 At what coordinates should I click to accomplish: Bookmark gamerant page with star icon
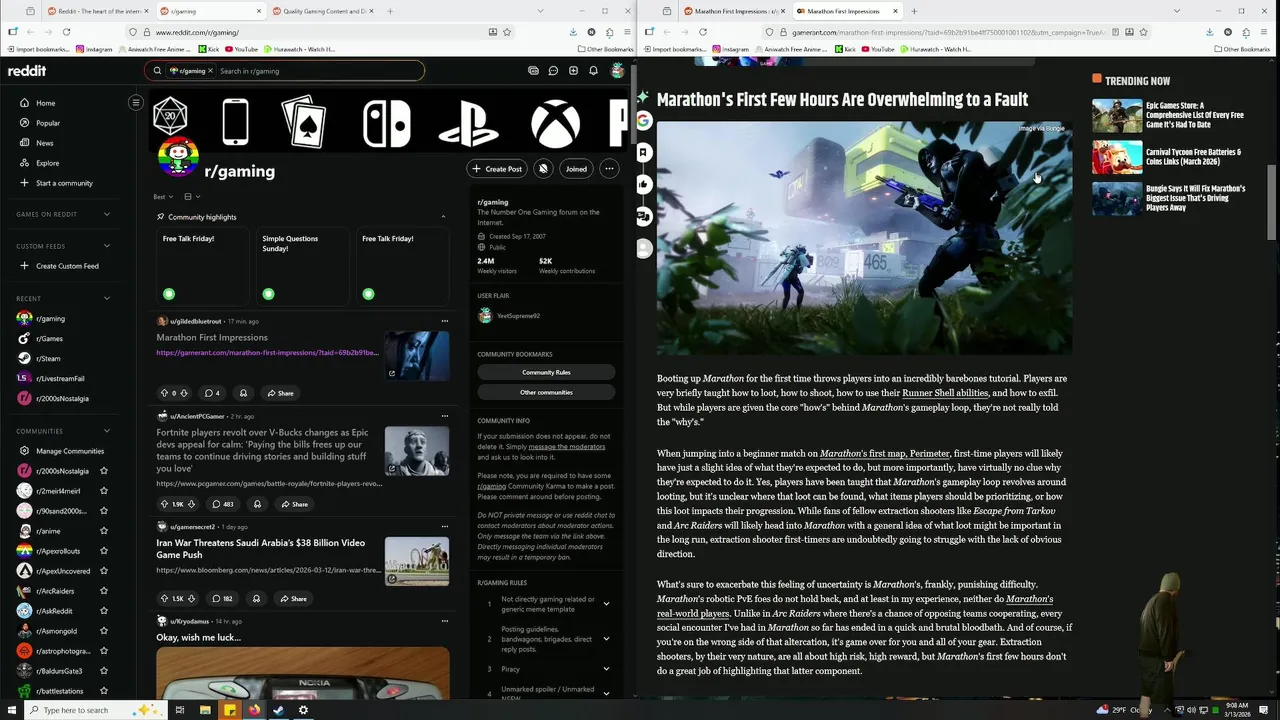pos(1144,32)
